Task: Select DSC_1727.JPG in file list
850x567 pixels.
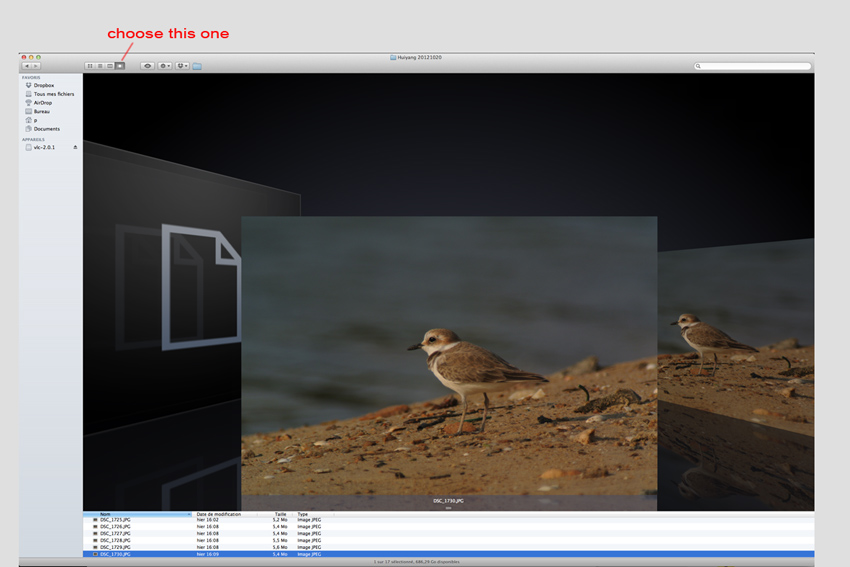Action: click(115, 534)
